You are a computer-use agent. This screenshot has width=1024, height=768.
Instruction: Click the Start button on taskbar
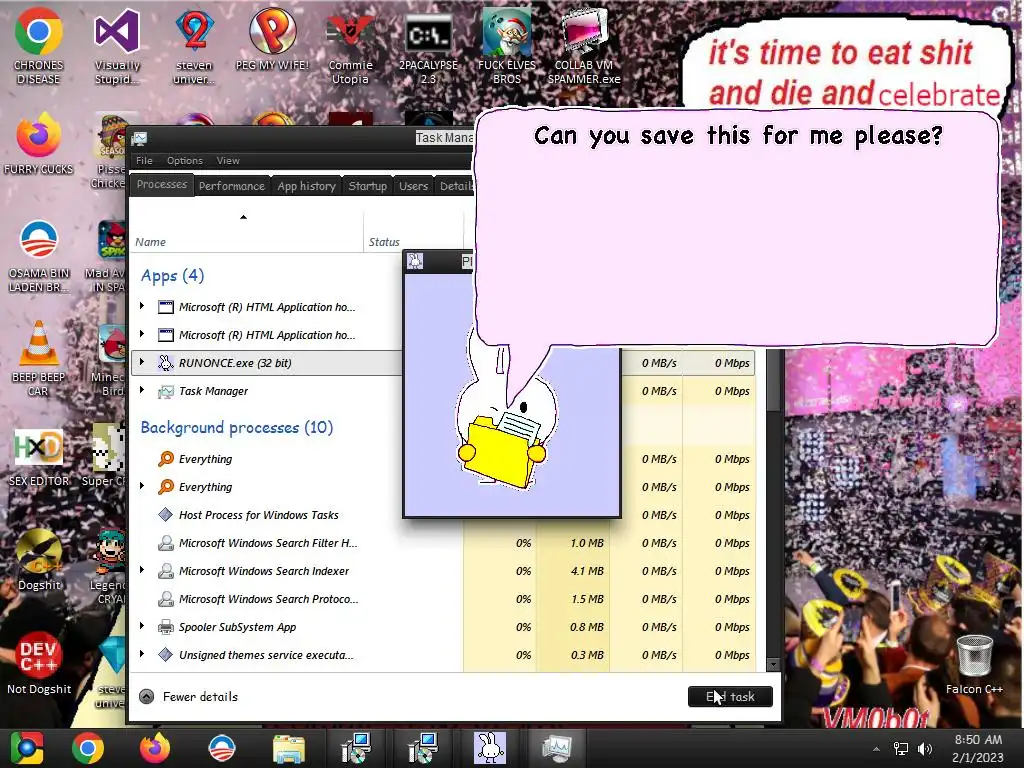(x=26, y=748)
